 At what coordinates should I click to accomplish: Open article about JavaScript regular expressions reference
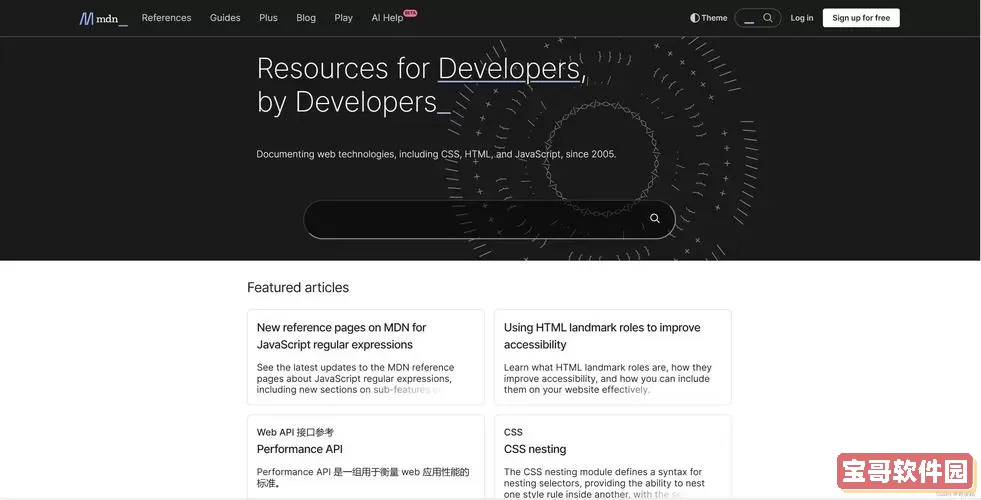coord(342,336)
